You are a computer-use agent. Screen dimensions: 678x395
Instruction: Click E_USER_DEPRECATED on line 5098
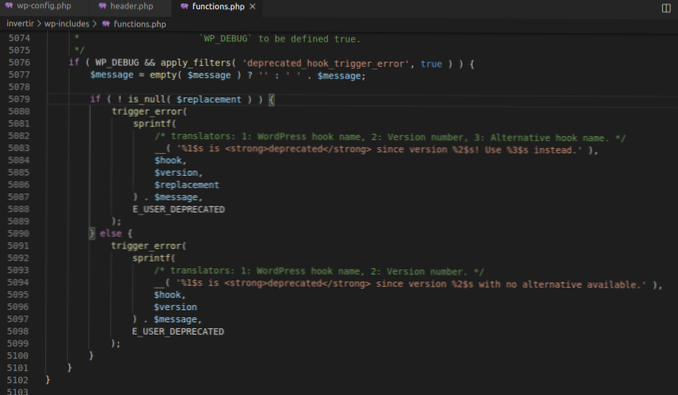[178, 331]
